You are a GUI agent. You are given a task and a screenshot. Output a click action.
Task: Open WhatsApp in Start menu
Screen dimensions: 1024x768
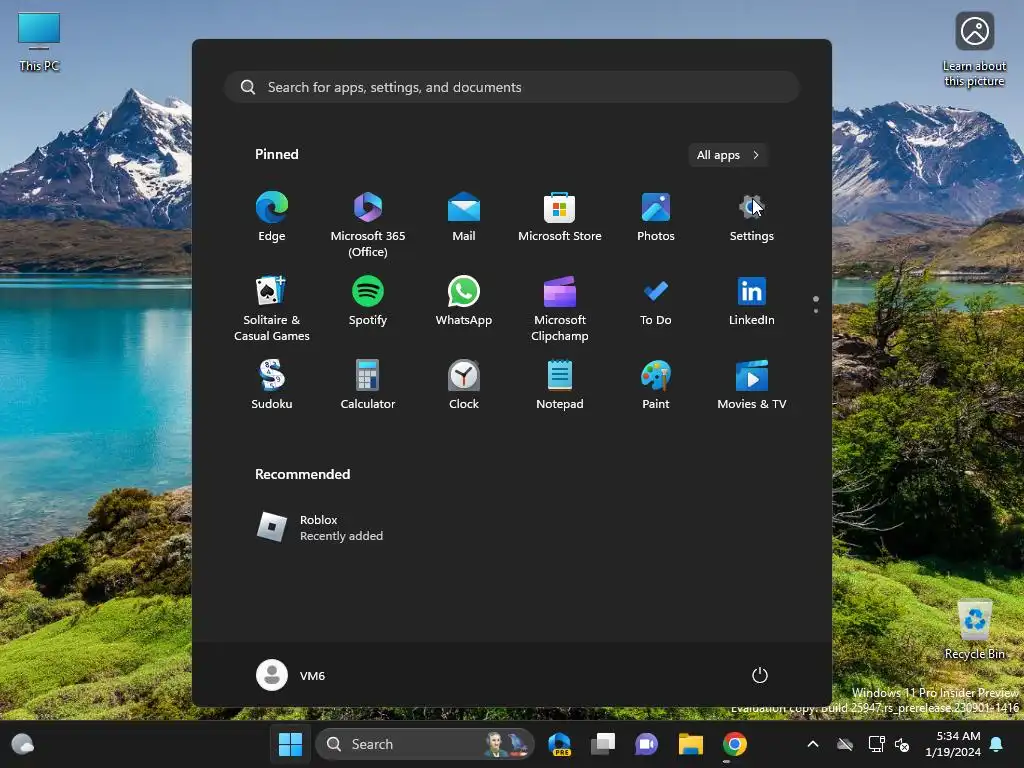[464, 302]
